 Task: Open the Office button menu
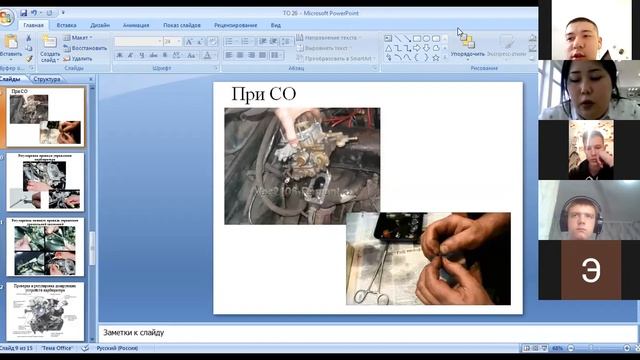[7, 17]
